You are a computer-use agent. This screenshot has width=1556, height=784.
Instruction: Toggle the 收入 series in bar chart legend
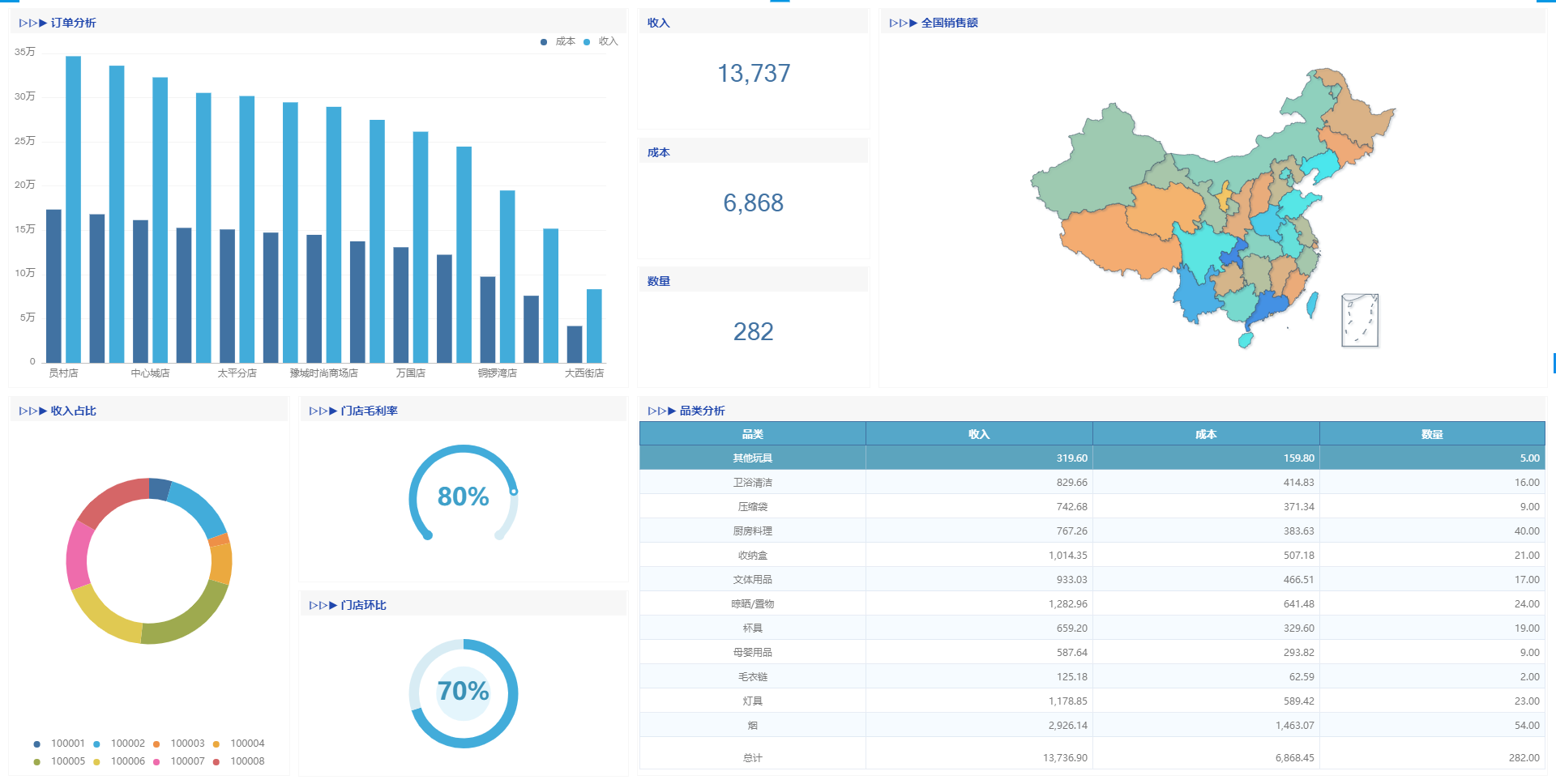(601, 41)
